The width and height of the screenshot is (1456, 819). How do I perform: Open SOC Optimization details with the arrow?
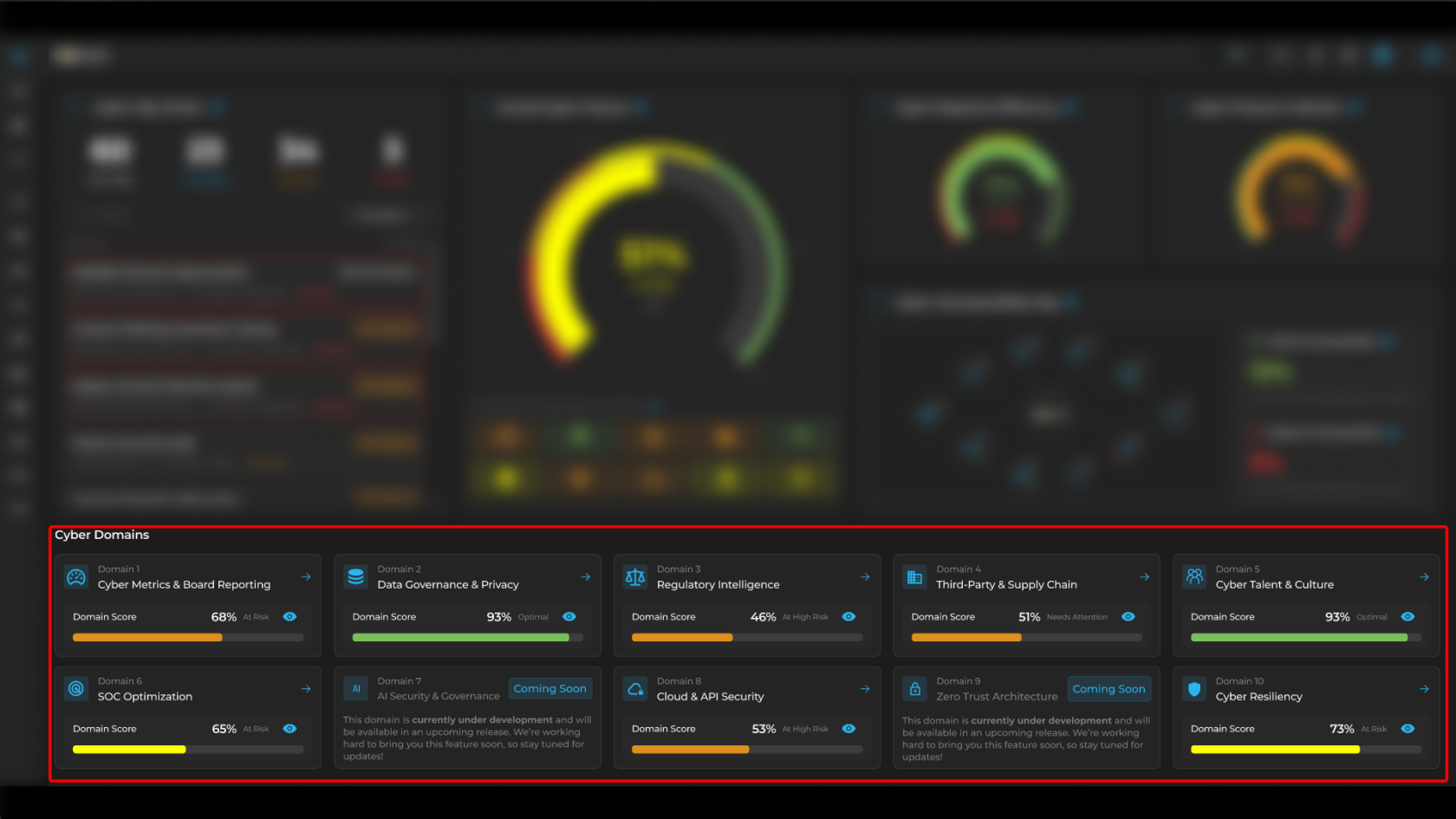coord(306,689)
